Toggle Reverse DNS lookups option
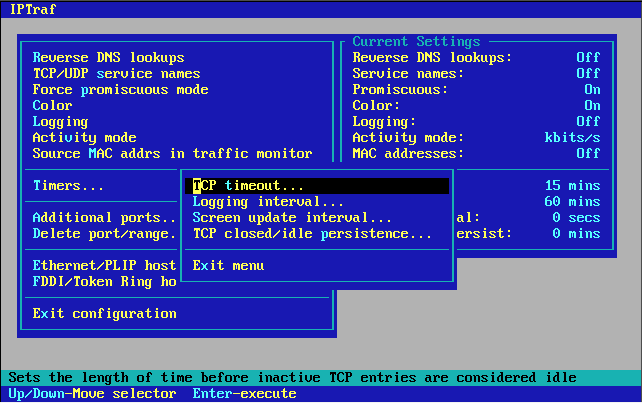642x403 pixels. point(108,58)
